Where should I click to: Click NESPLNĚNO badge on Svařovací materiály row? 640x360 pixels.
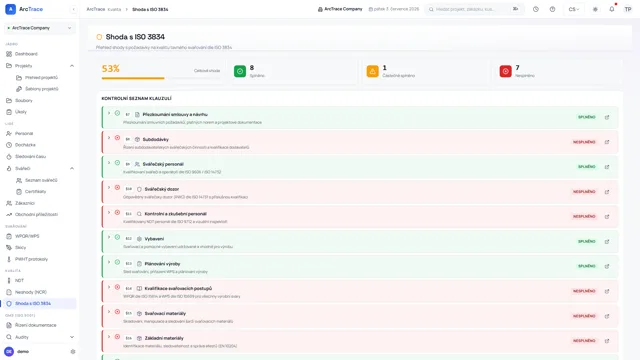pos(584,316)
